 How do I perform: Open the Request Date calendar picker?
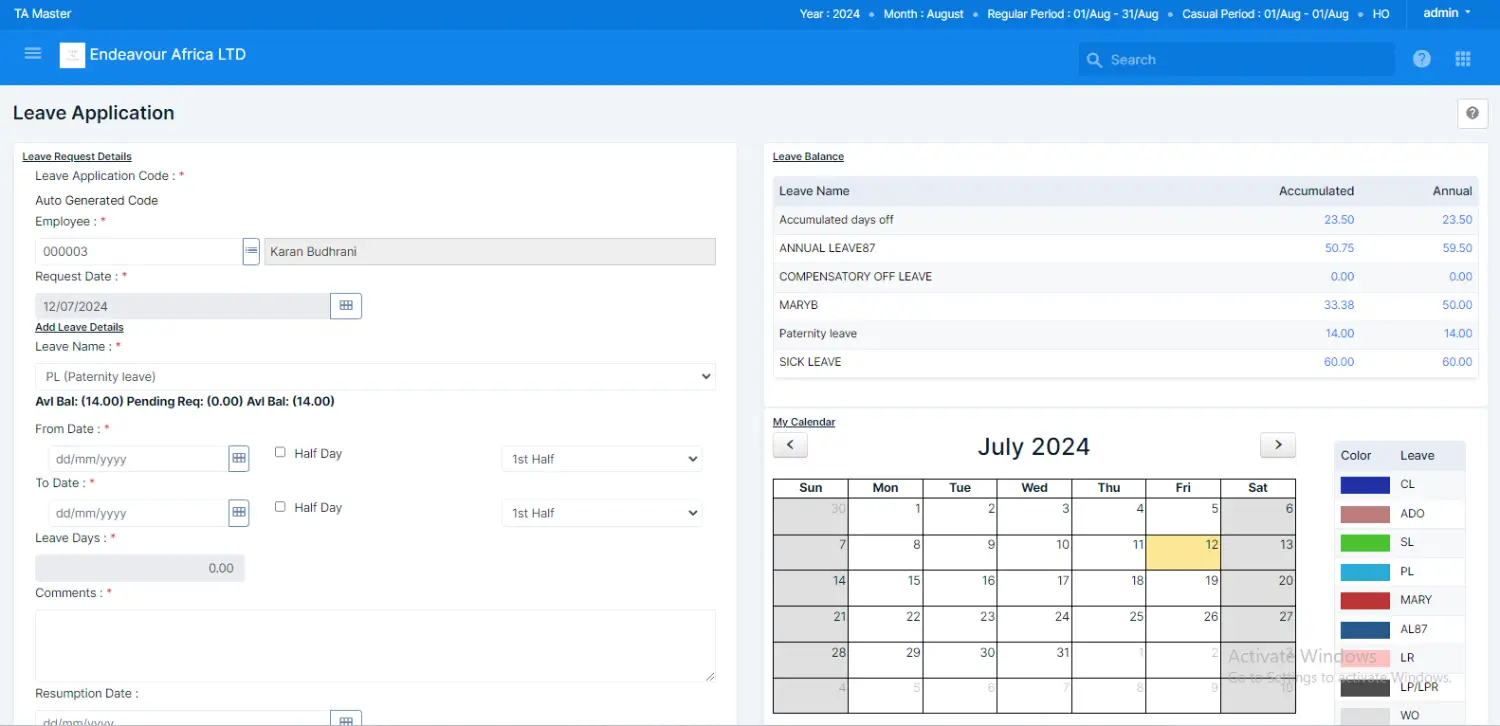(x=346, y=306)
